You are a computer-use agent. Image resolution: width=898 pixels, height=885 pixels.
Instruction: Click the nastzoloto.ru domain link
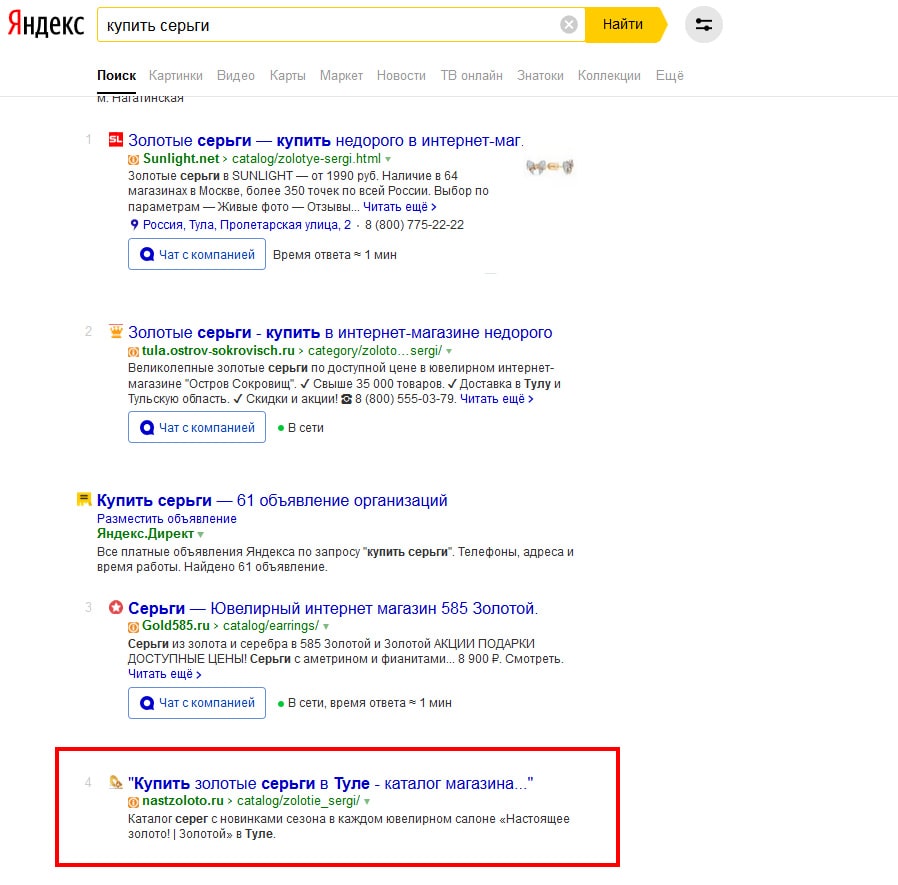coord(183,800)
